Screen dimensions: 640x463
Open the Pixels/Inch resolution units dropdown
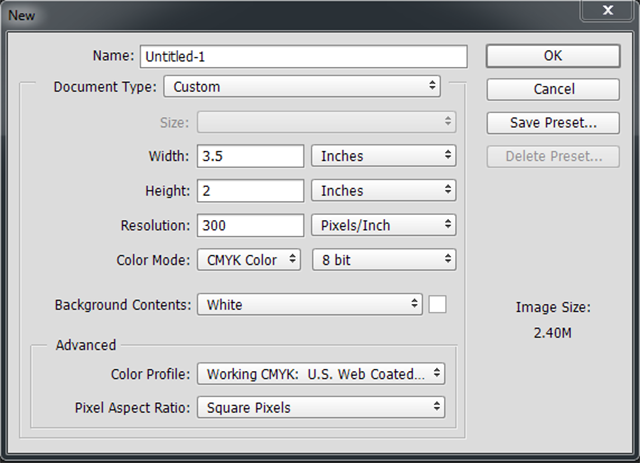(384, 226)
